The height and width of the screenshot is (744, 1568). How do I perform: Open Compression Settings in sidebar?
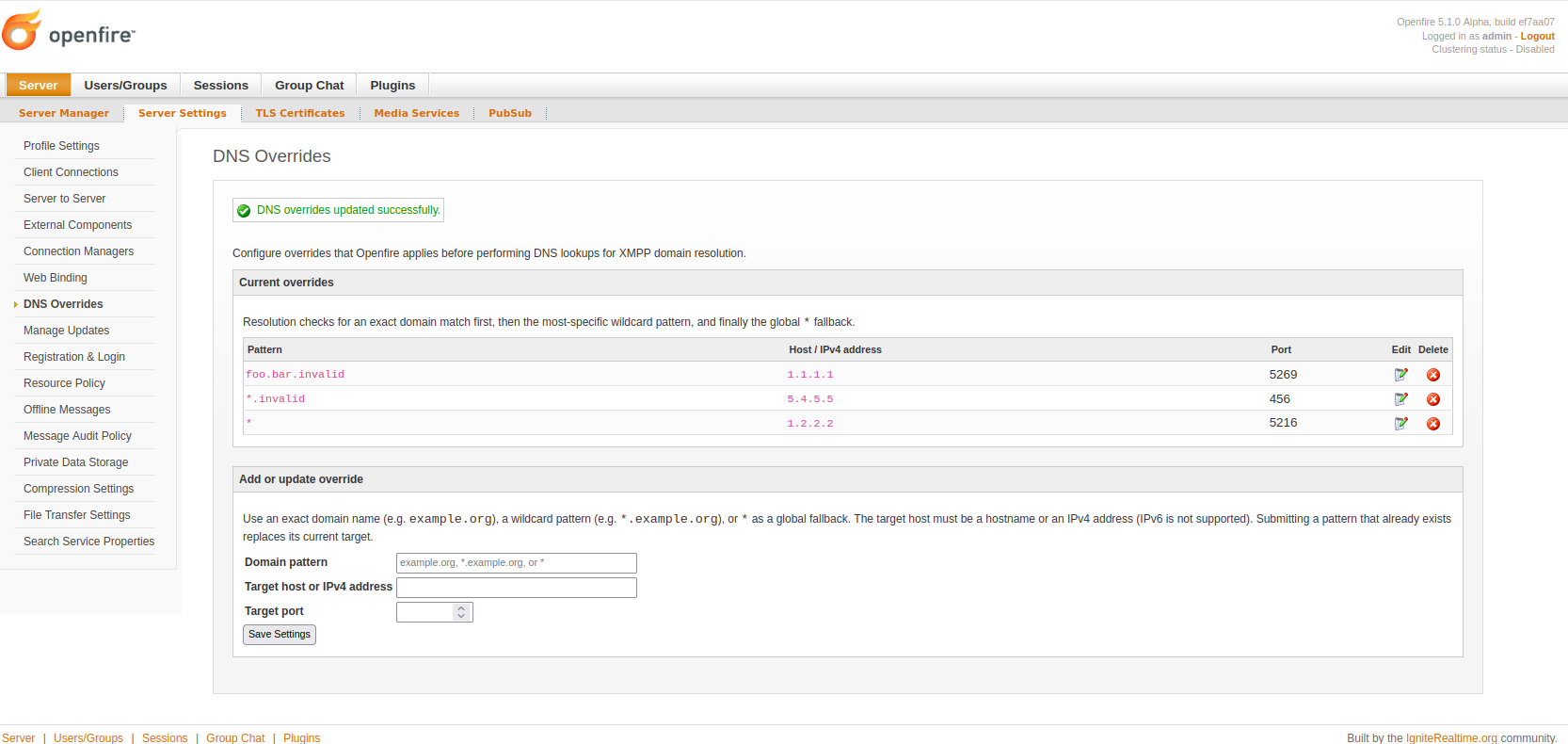coord(78,489)
